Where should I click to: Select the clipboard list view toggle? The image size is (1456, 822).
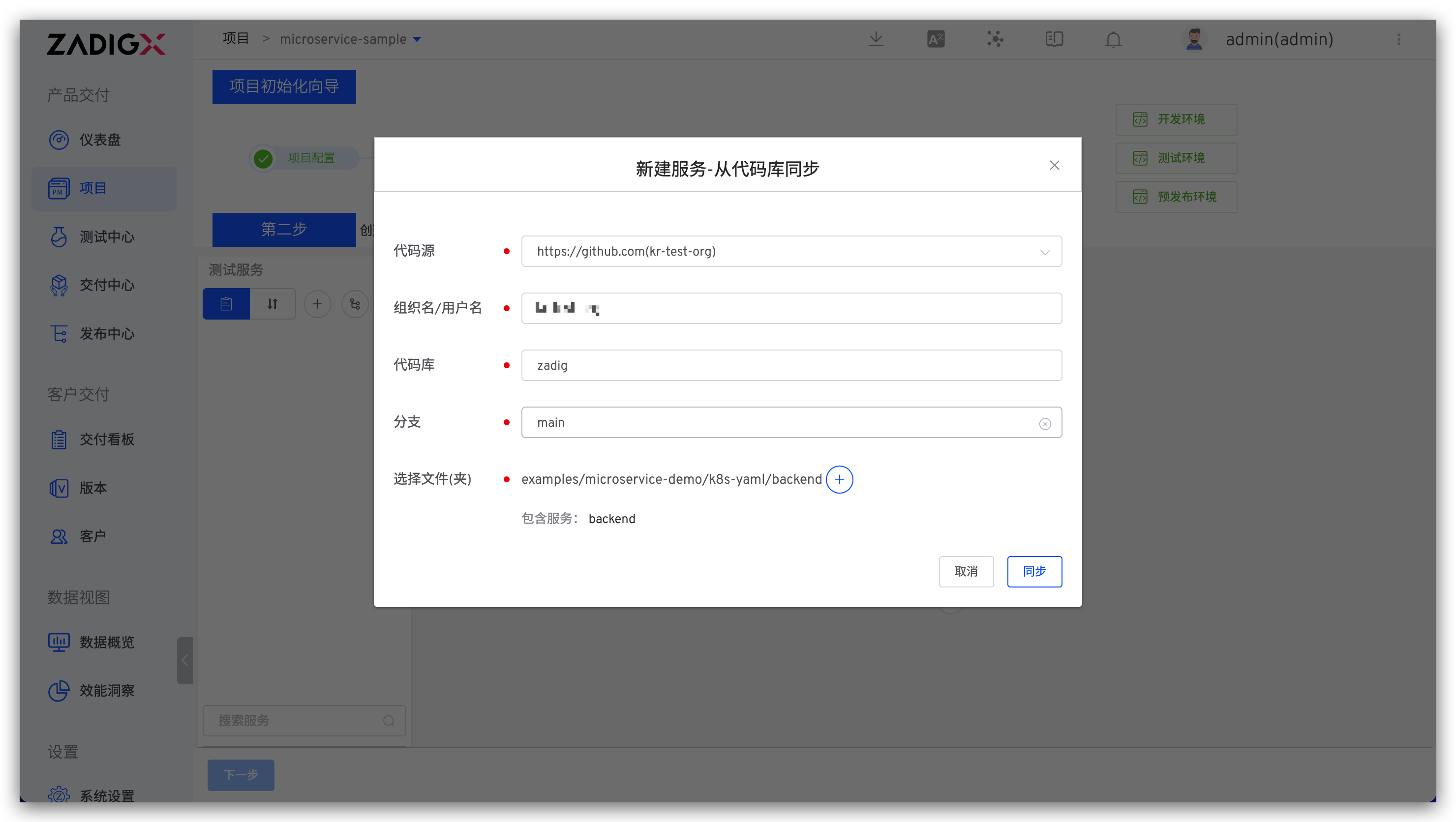(x=226, y=303)
